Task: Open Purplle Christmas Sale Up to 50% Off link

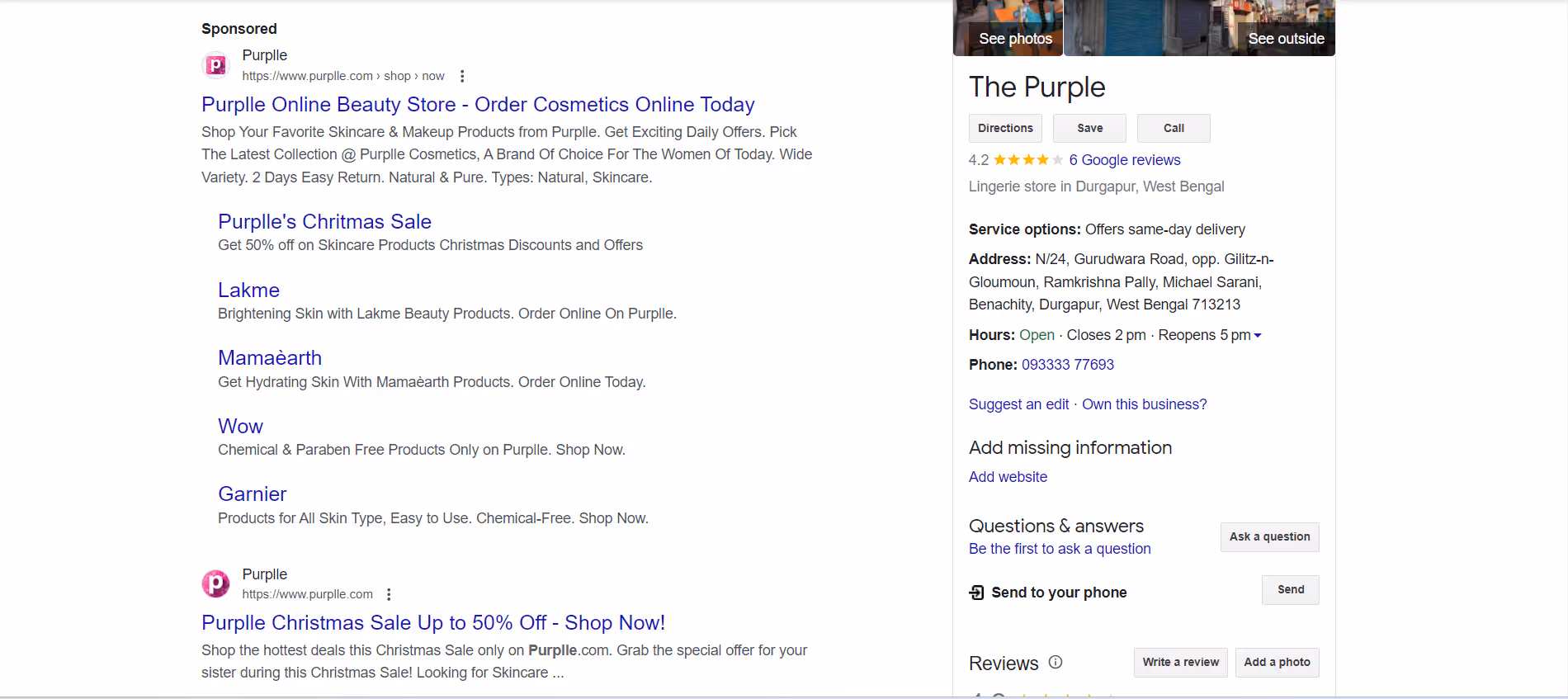Action: 433,623
